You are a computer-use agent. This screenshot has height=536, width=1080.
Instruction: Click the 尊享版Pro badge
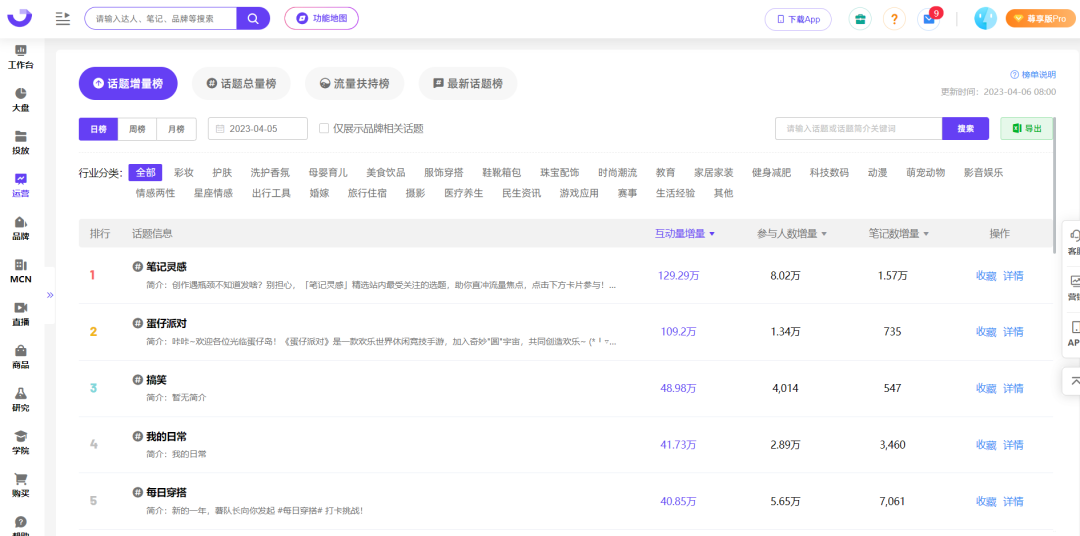coord(1041,19)
